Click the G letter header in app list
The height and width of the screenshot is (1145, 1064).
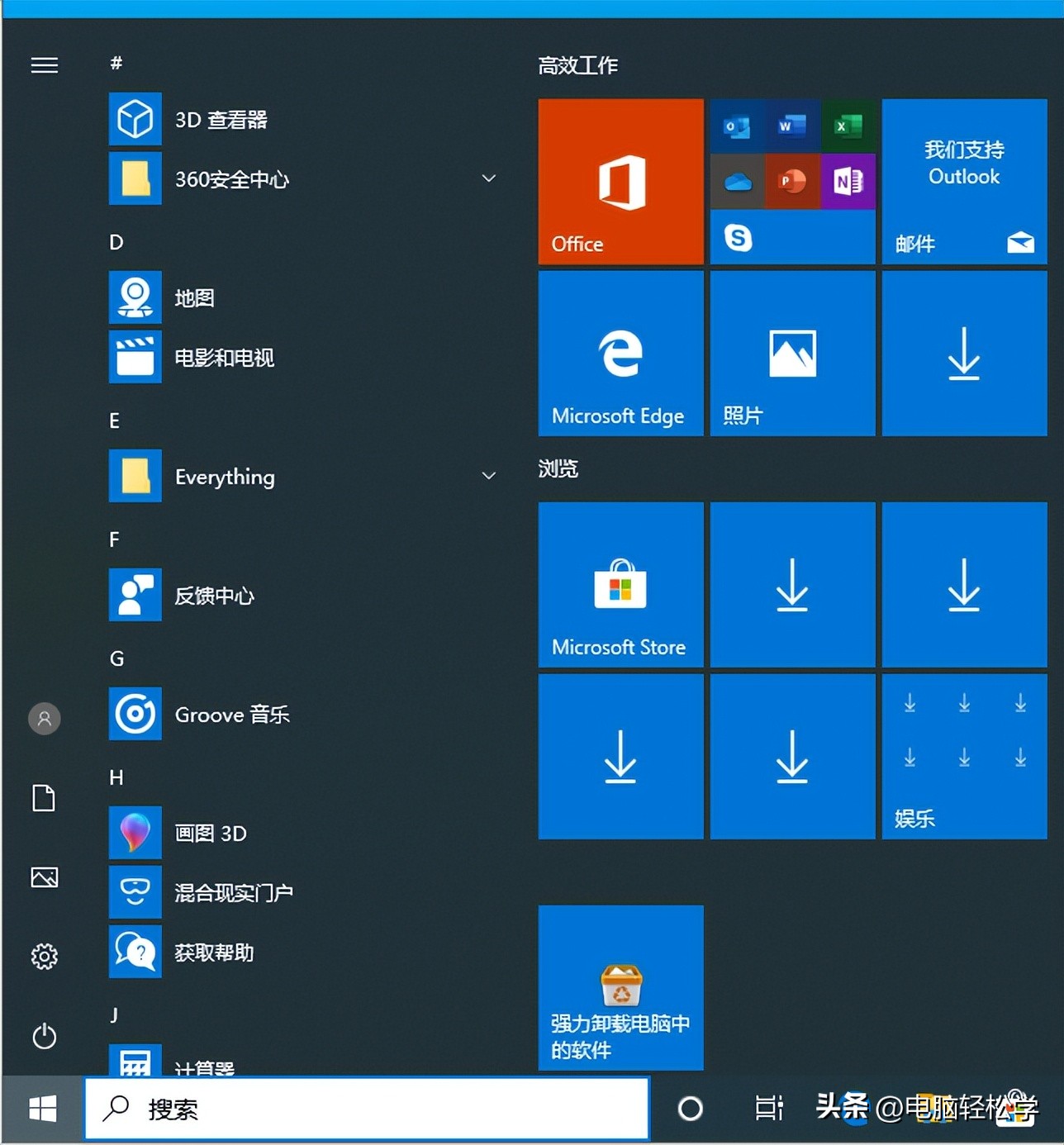[116, 658]
